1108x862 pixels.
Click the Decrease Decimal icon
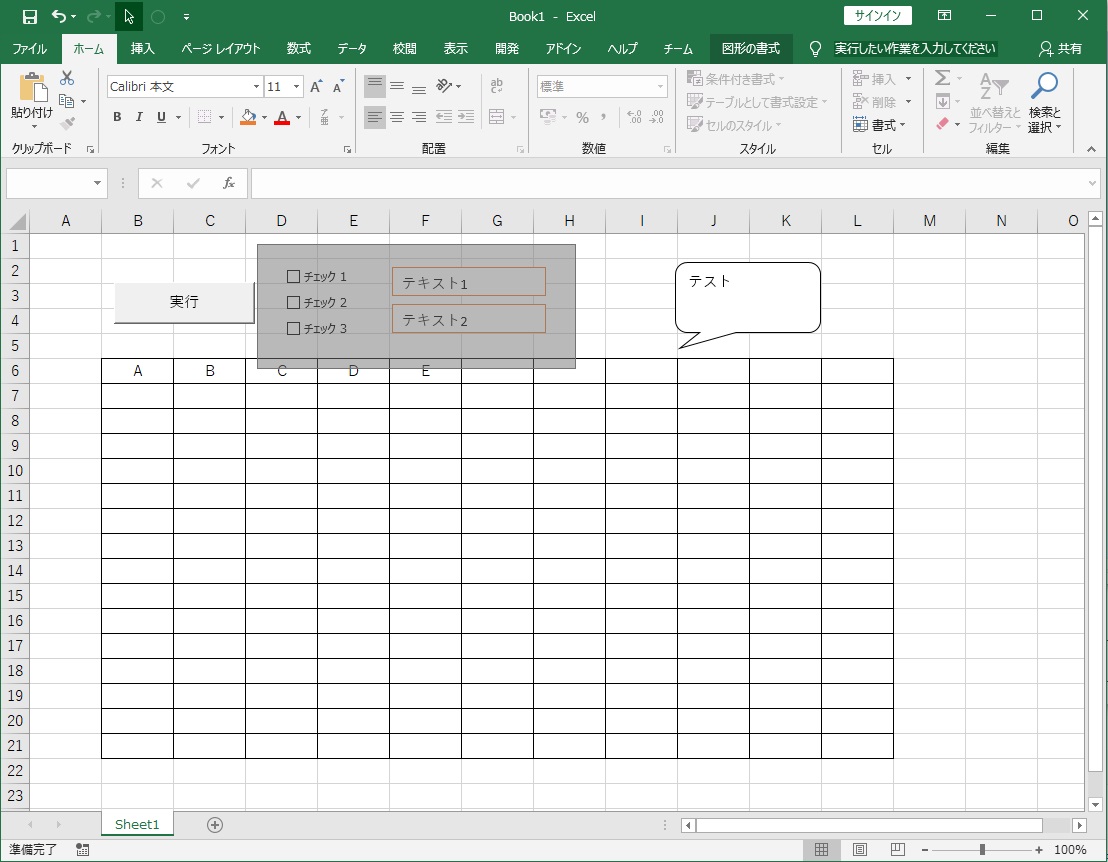coord(657,117)
